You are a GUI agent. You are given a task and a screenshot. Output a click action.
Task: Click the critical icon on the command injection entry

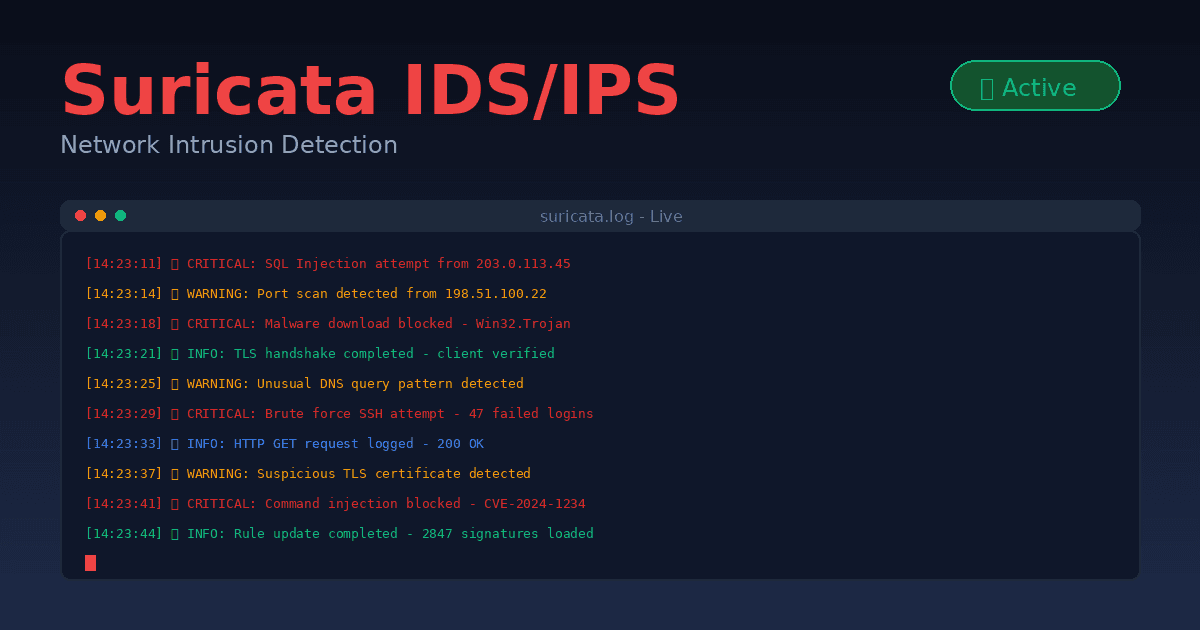(x=174, y=503)
